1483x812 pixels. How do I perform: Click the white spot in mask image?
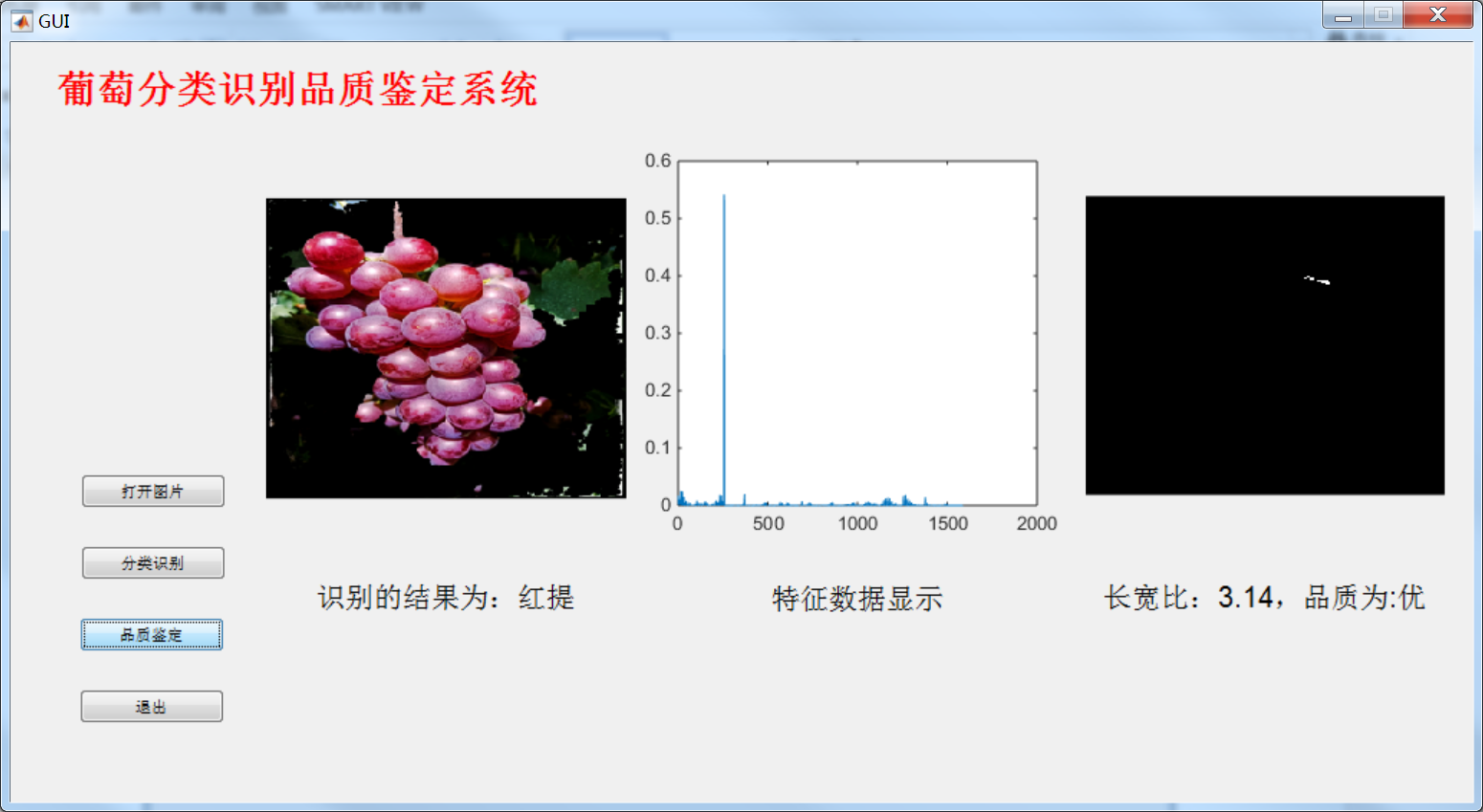pos(1317,280)
